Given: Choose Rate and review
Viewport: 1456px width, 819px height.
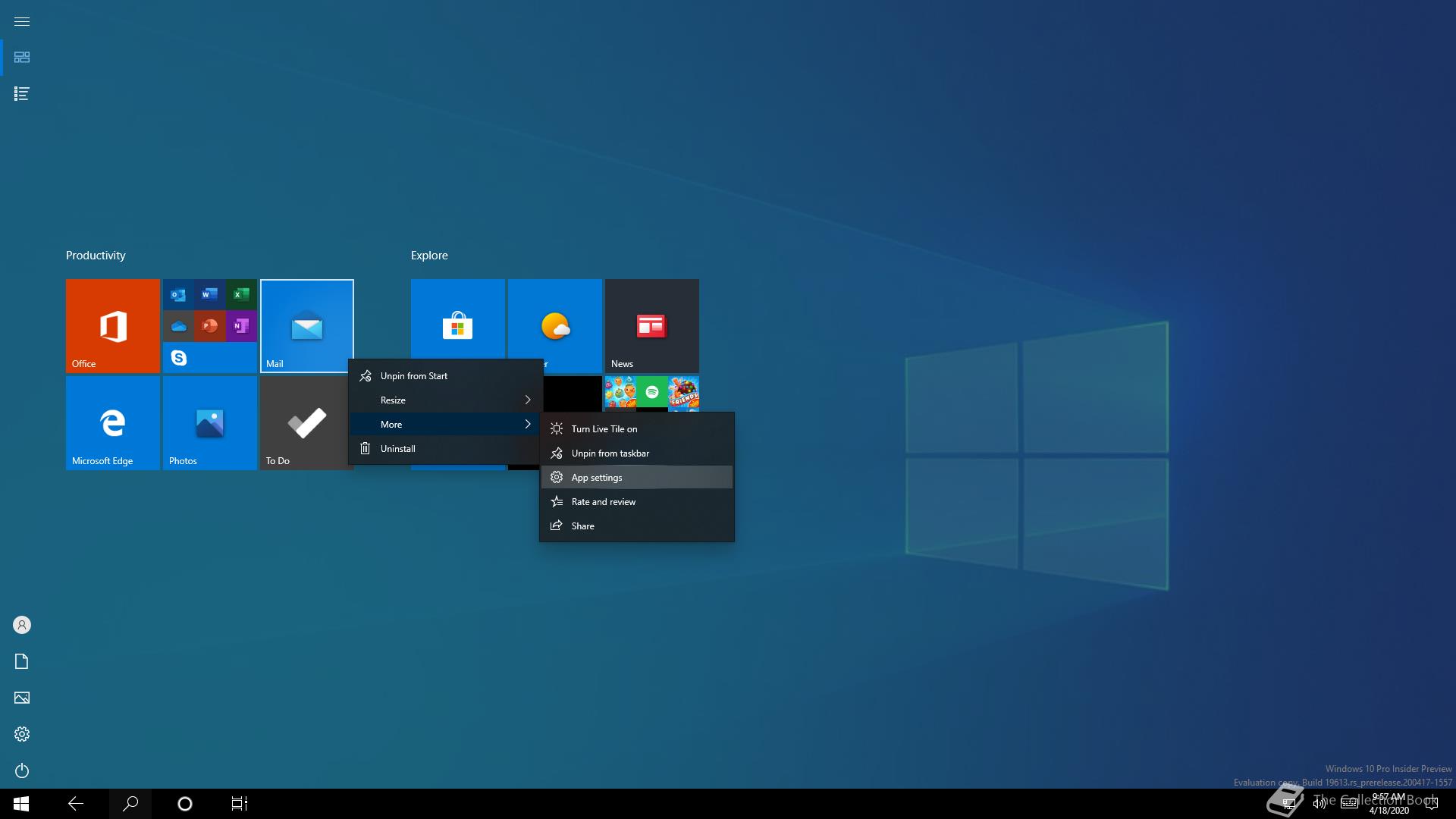Looking at the screenshot, I should (637, 502).
